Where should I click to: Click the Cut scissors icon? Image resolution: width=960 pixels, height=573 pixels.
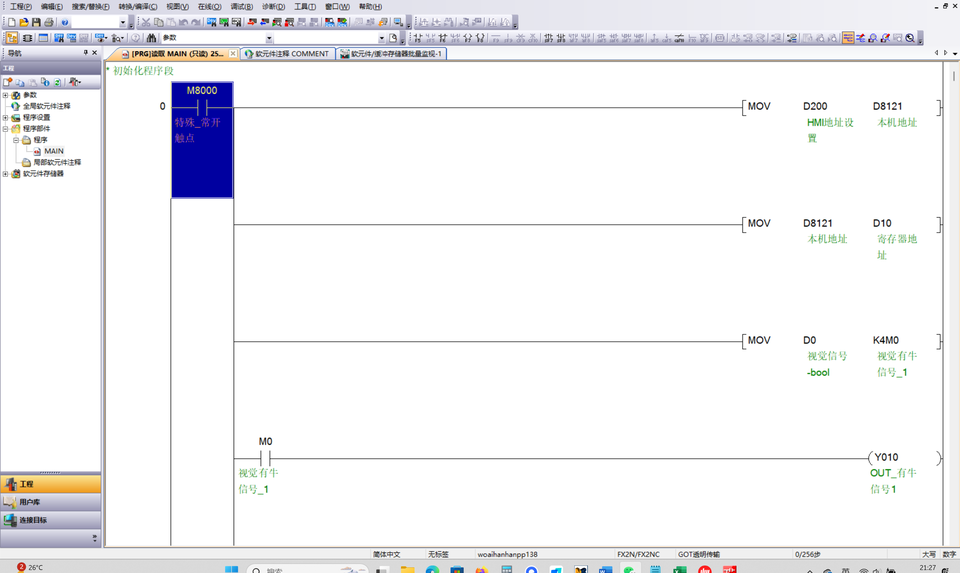tap(146, 22)
